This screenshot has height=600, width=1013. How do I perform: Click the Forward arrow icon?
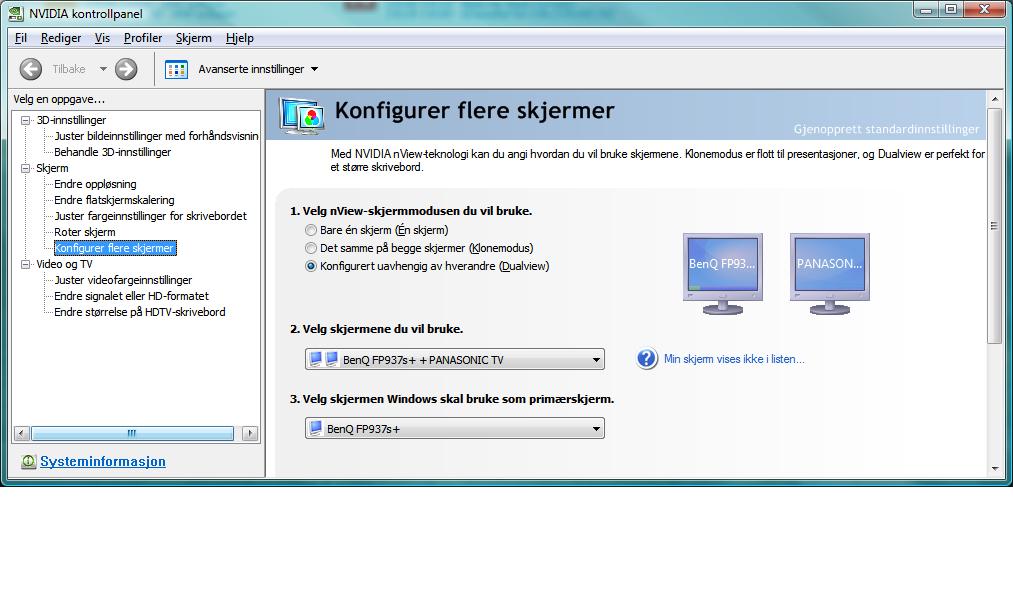coord(126,69)
